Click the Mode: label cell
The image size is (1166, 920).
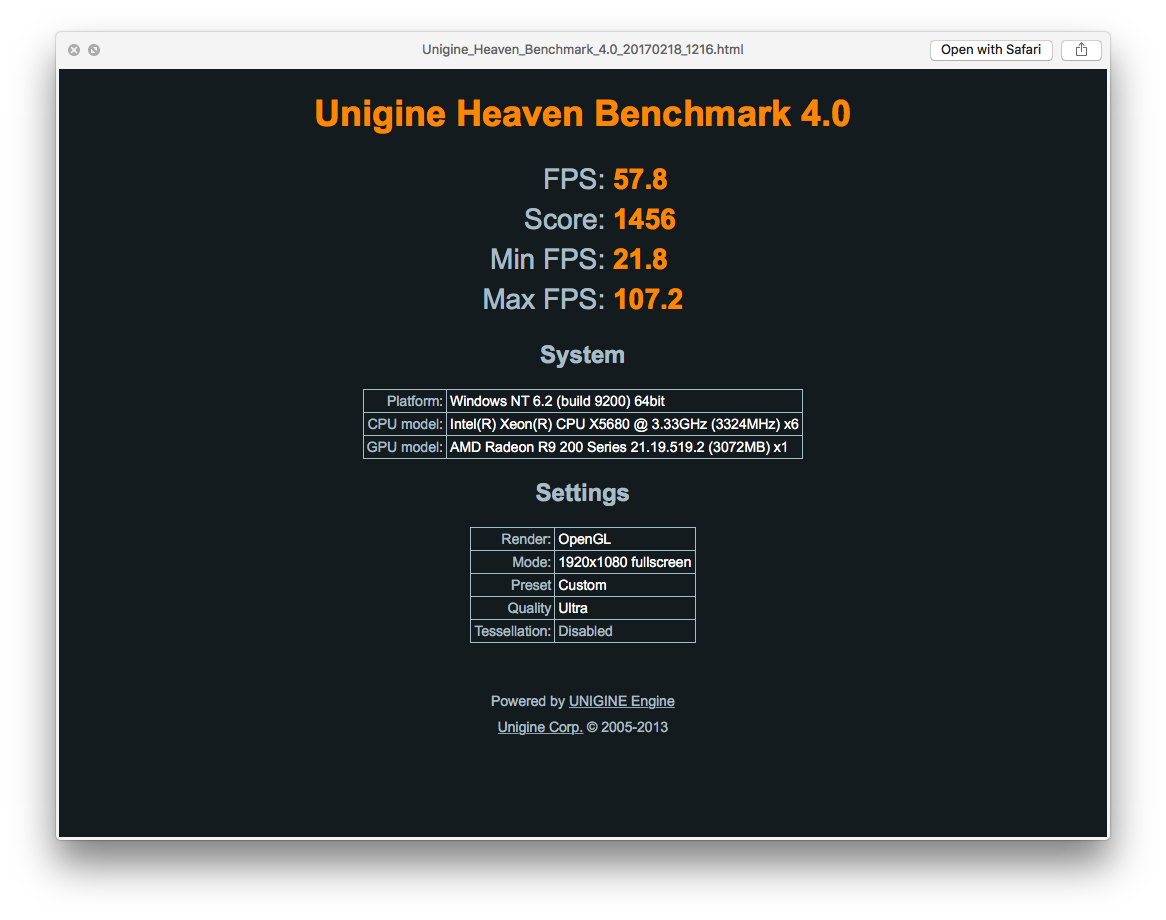pyautogui.click(x=513, y=562)
